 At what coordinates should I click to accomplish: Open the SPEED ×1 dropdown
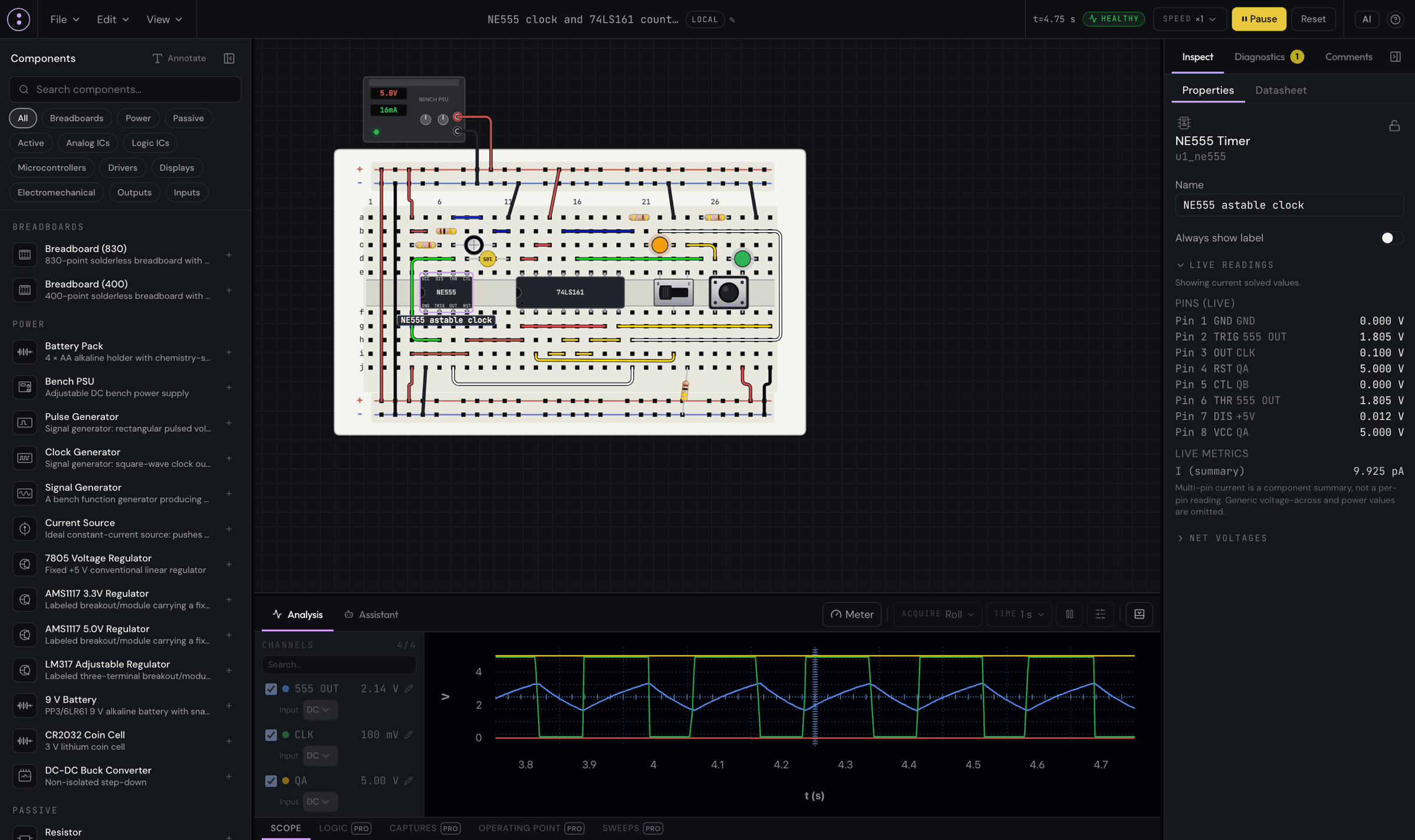(x=1189, y=19)
